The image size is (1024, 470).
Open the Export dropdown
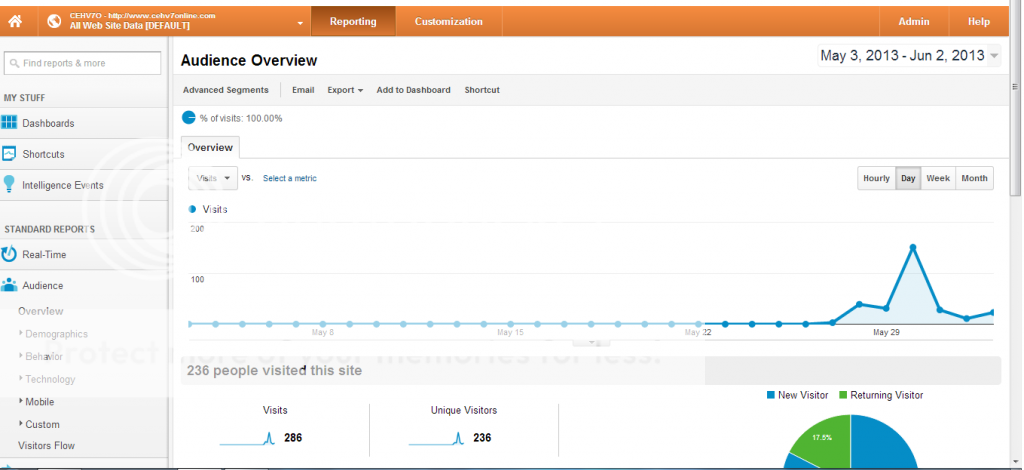pyautogui.click(x=345, y=90)
